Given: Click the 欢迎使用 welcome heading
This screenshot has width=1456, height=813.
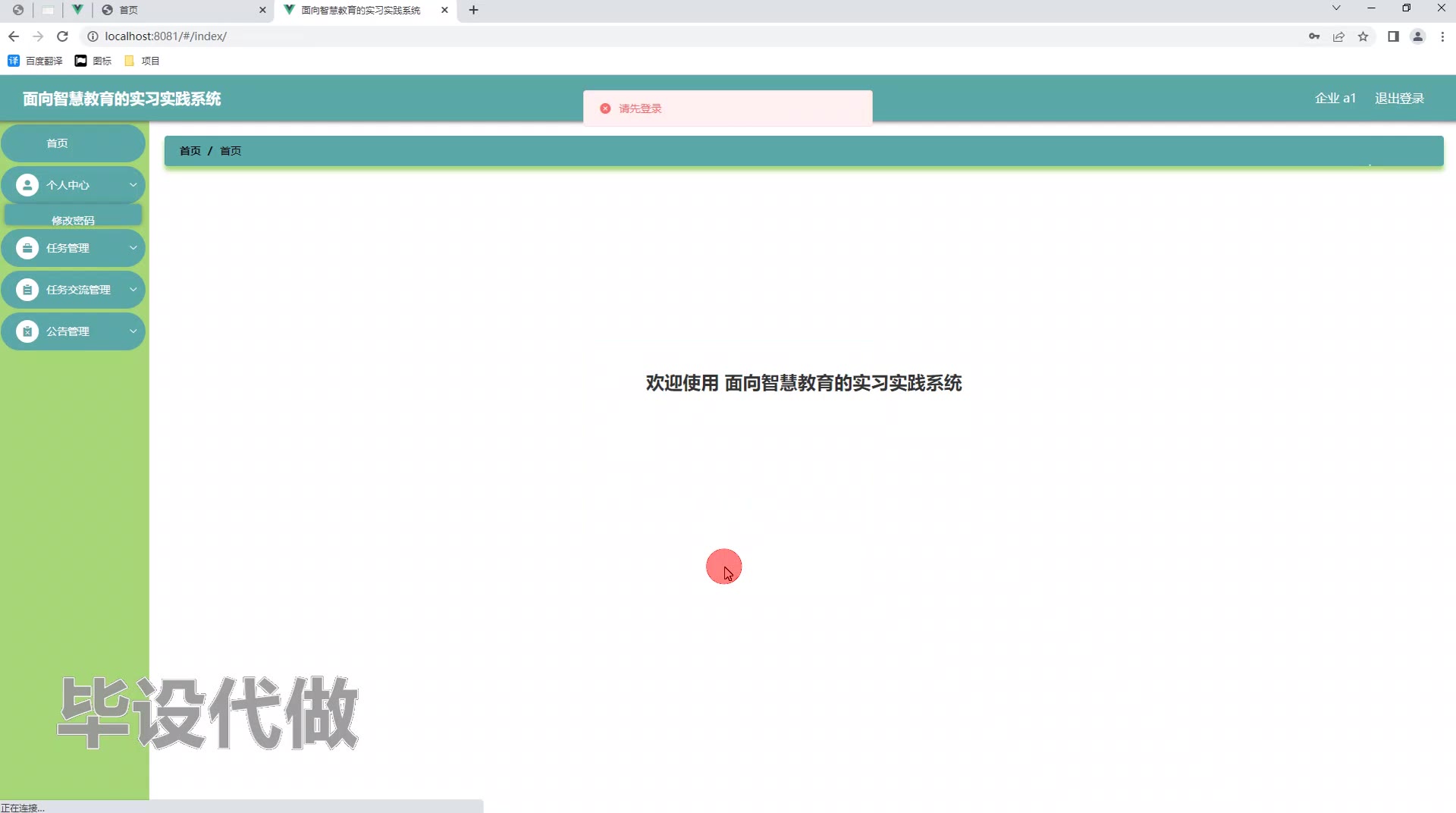Looking at the screenshot, I should point(804,383).
